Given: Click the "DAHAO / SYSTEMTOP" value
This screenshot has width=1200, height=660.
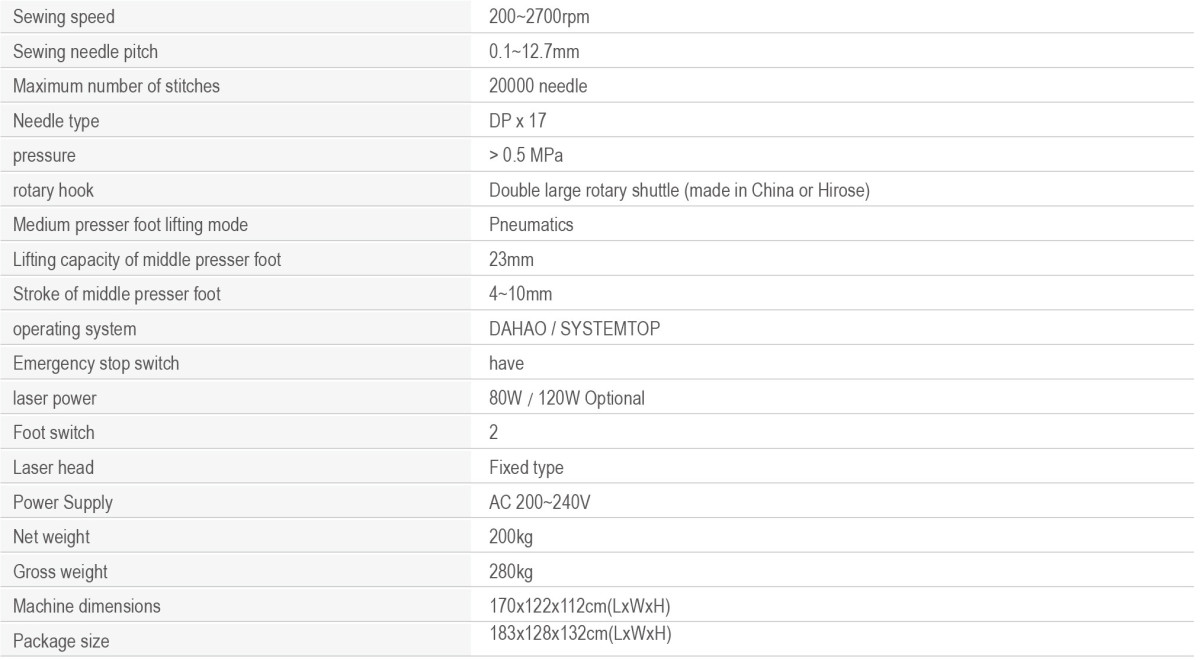Looking at the screenshot, I should click(575, 329).
